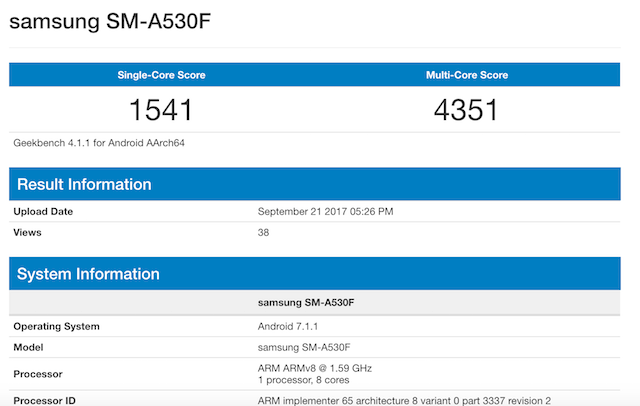This screenshot has height=406, width=640.
Task: Click the Operating System row label
Action: (56, 327)
